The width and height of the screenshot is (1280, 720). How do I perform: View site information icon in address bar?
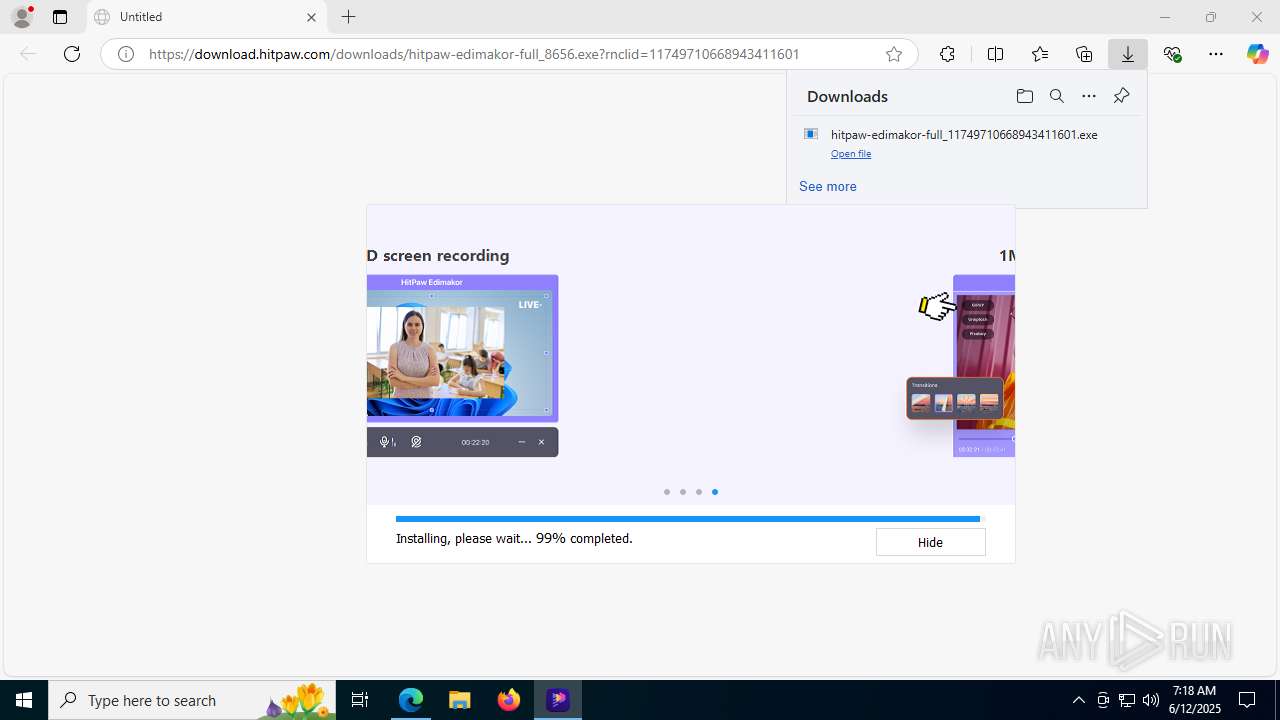click(x=126, y=54)
